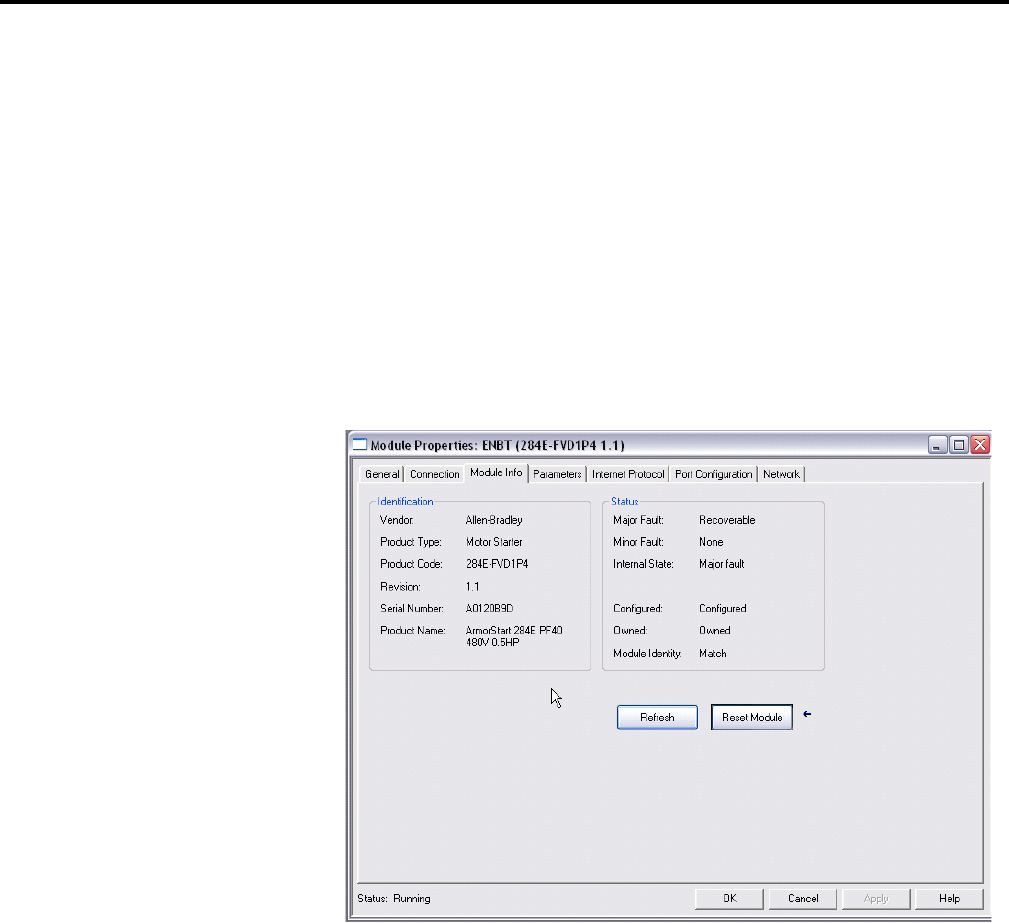Click the Identification group label
This screenshot has height=923, width=1009.
pos(405,501)
